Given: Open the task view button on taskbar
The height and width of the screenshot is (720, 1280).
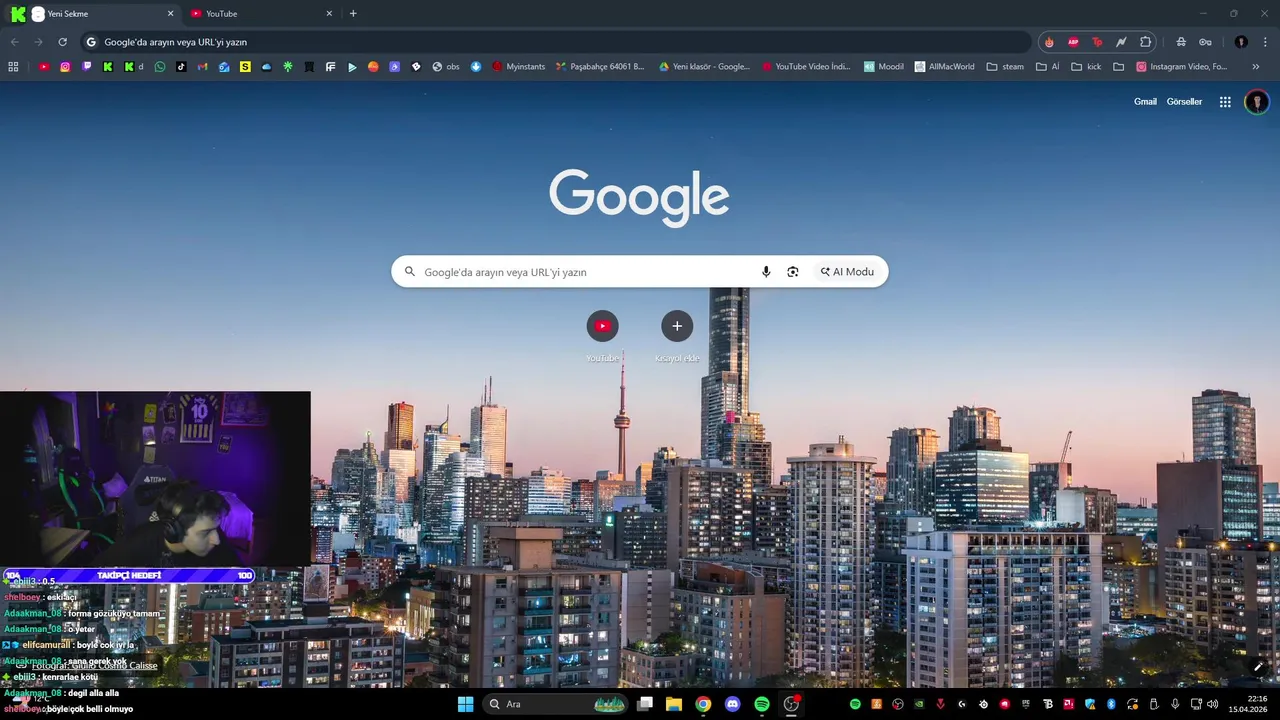Looking at the screenshot, I should click(x=645, y=704).
